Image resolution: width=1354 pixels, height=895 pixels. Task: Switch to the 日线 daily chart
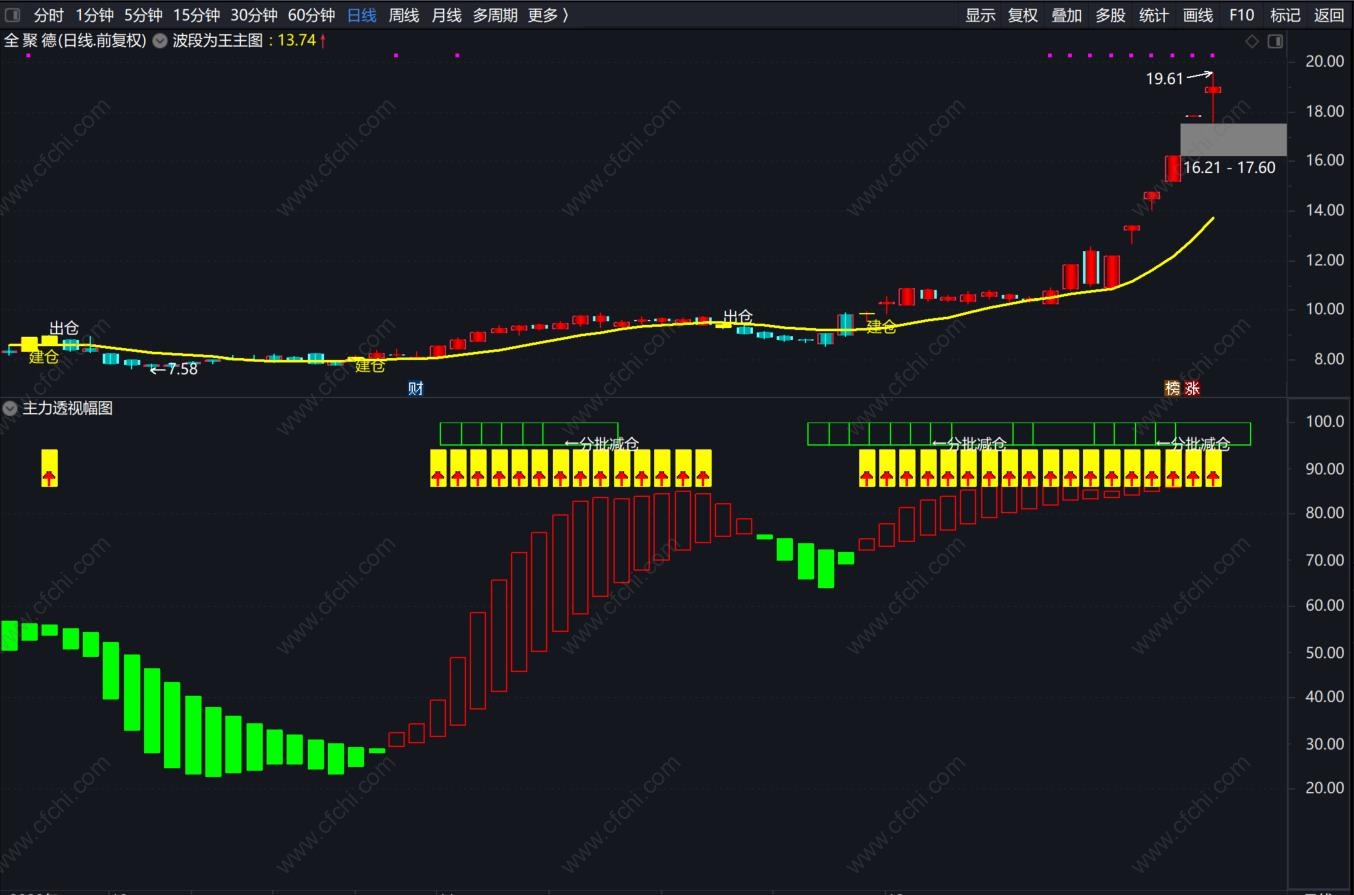point(362,15)
